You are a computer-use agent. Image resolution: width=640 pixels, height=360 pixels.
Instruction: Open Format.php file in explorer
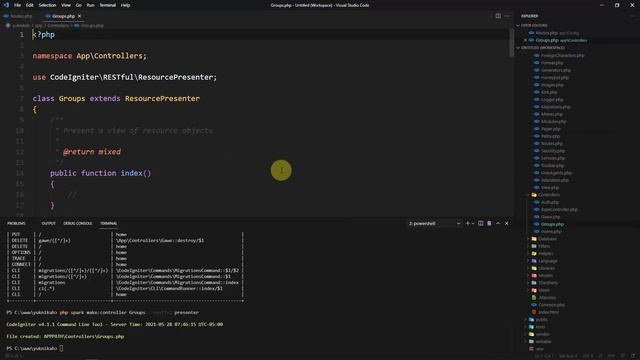pos(552,63)
